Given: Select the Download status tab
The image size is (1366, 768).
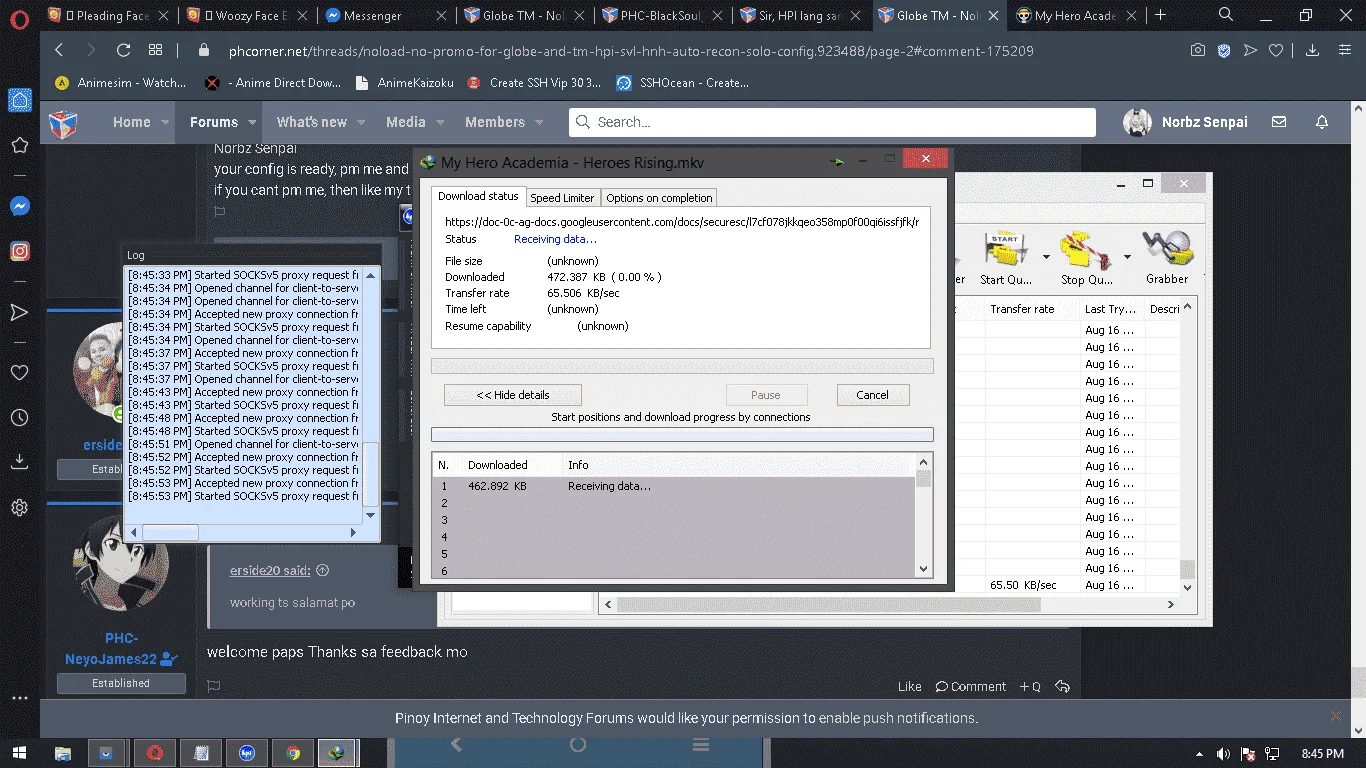Looking at the screenshot, I should (479, 196).
